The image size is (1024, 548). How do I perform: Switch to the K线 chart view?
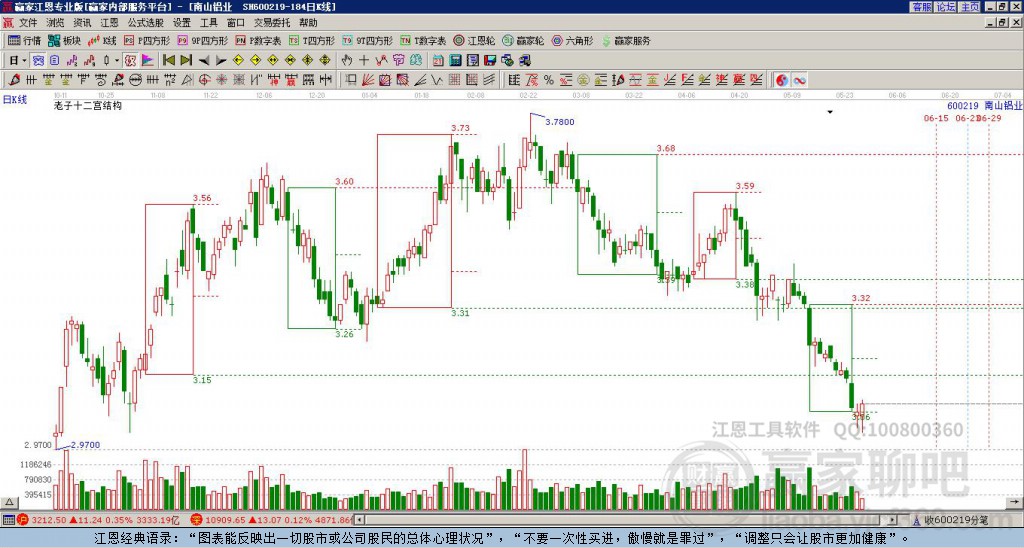pyautogui.click(x=103, y=40)
